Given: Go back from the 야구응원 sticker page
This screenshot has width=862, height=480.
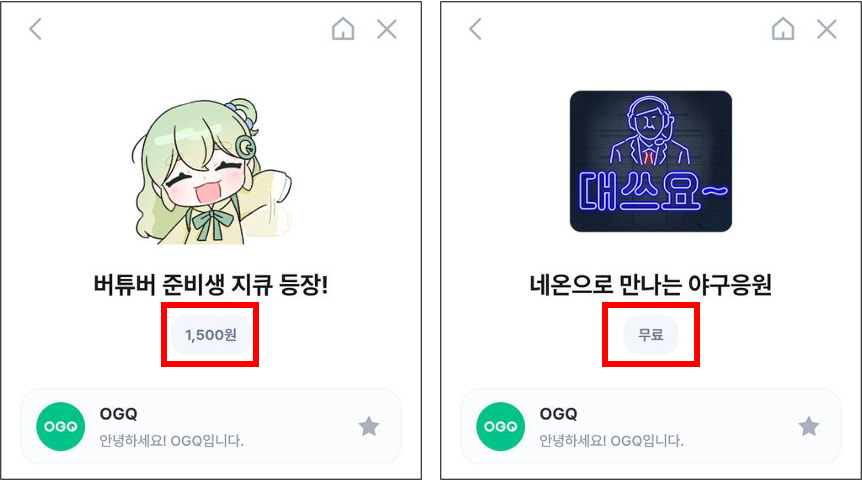Looking at the screenshot, I should tap(476, 29).
